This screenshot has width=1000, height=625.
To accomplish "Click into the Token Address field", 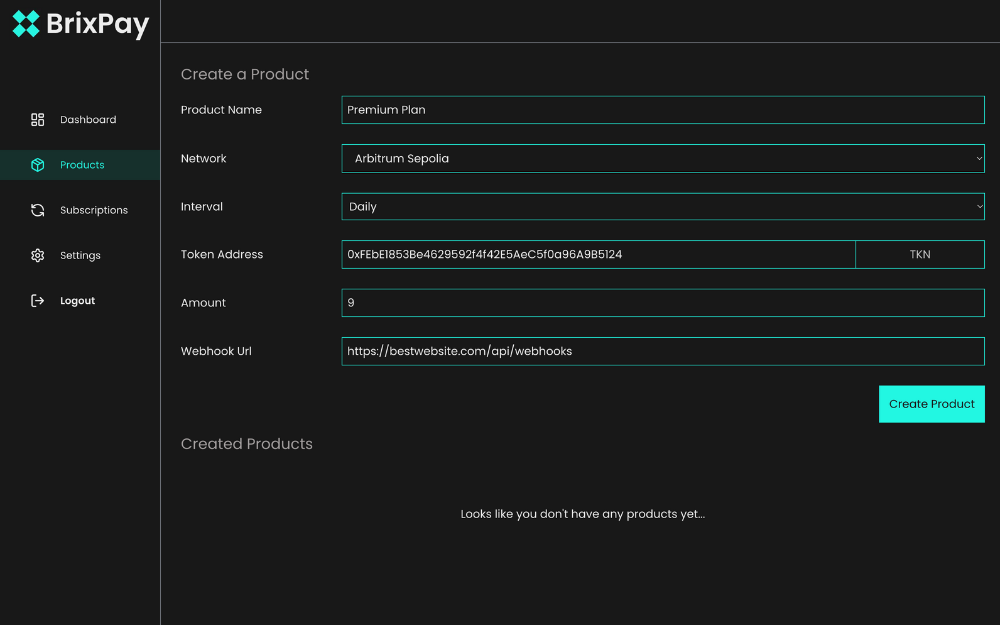I will point(598,255).
